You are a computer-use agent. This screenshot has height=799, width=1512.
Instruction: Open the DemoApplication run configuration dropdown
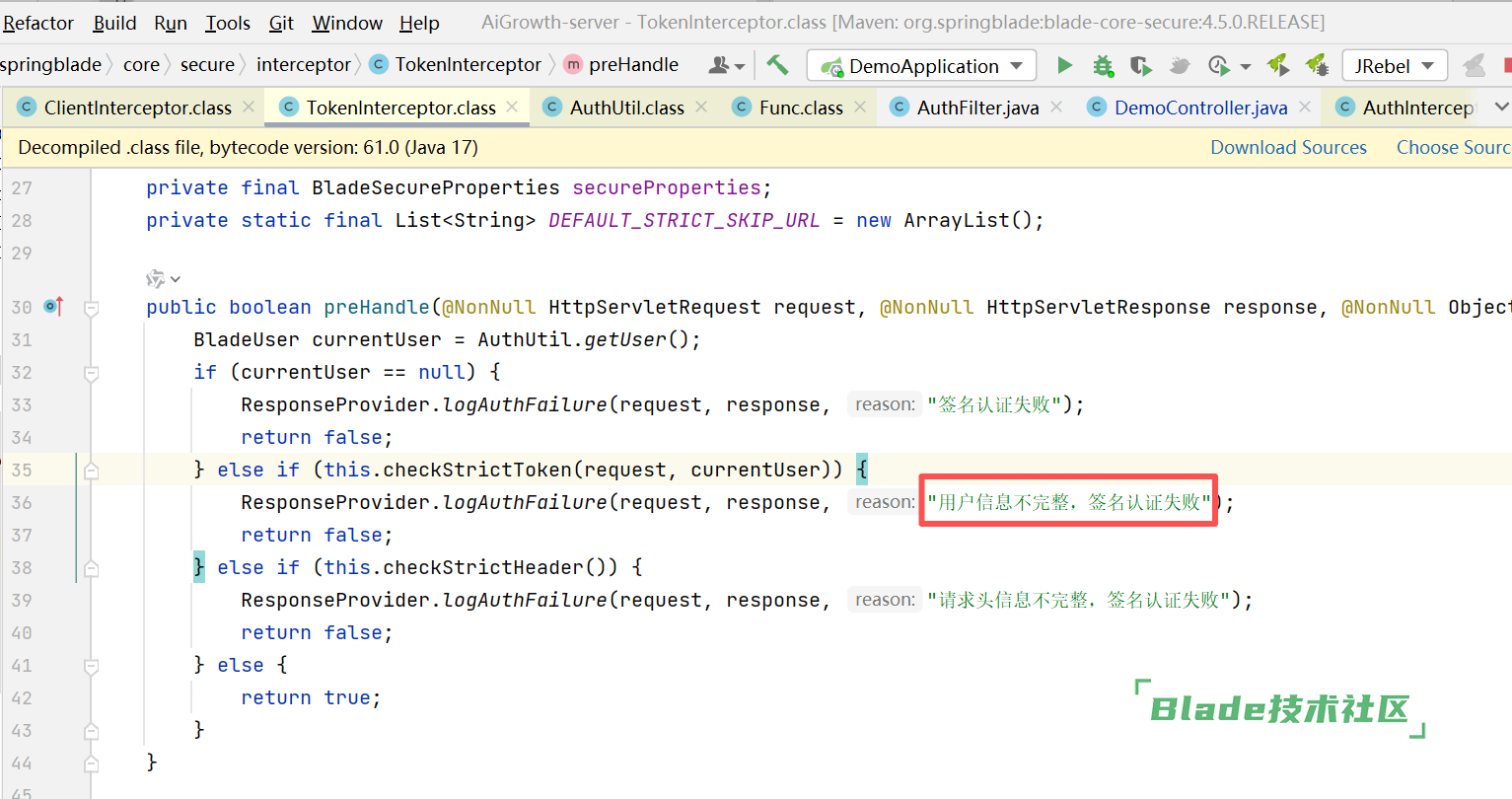point(921,65)
